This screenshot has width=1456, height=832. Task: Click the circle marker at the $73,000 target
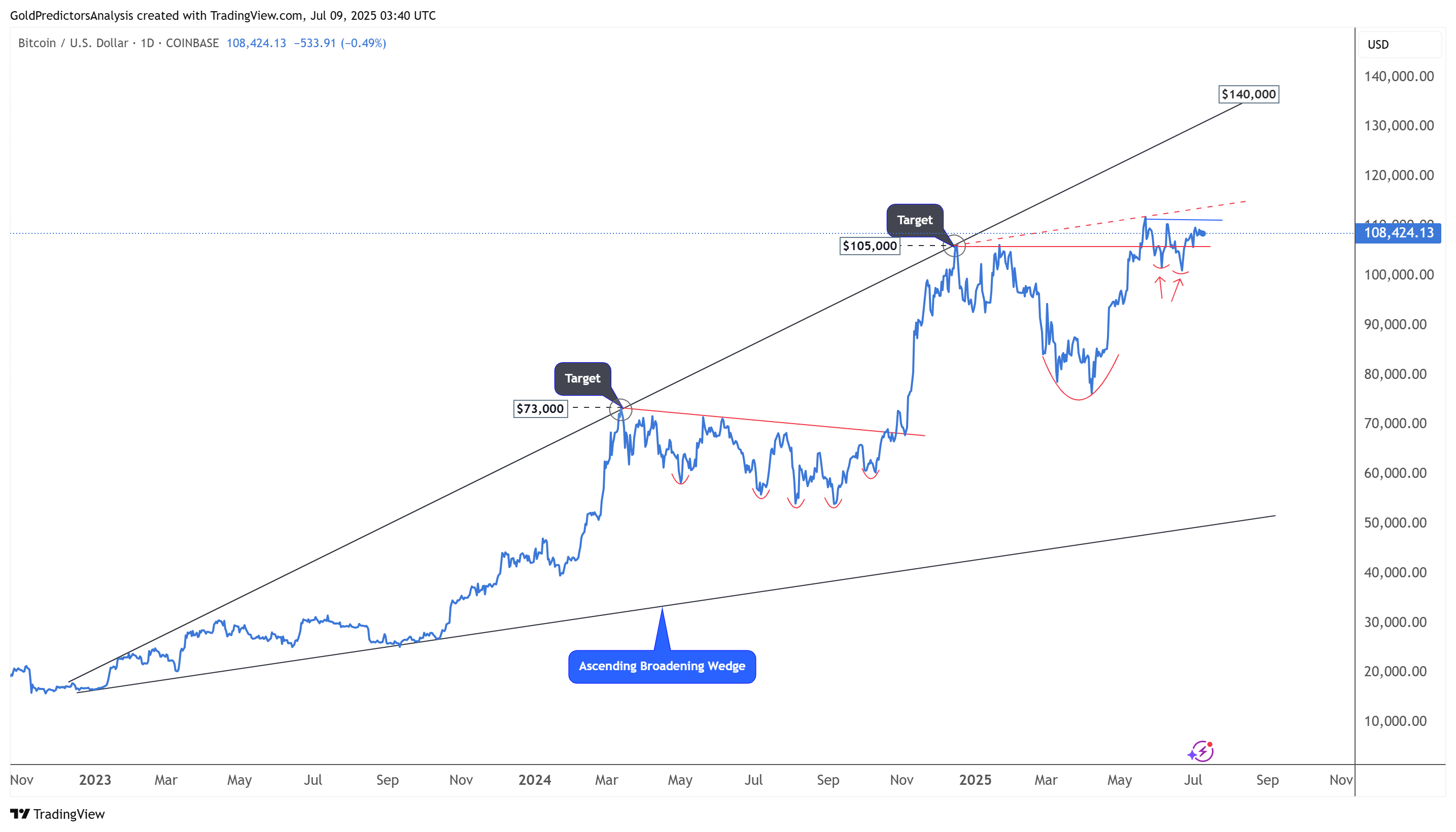(620, 409)
